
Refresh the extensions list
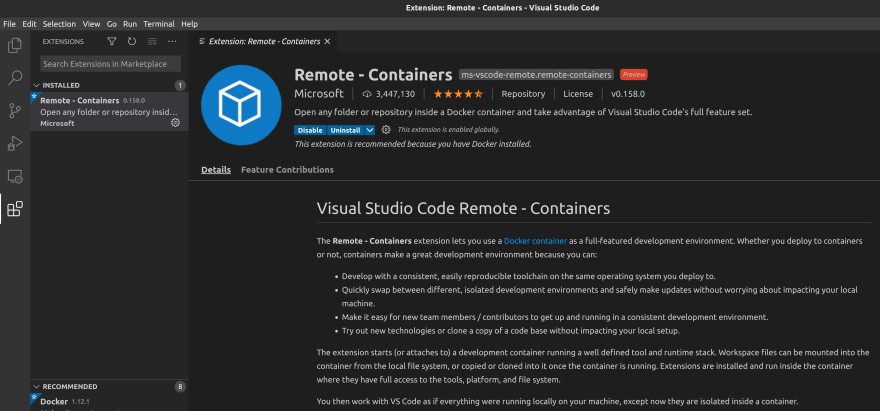click(x=132, y=41)
